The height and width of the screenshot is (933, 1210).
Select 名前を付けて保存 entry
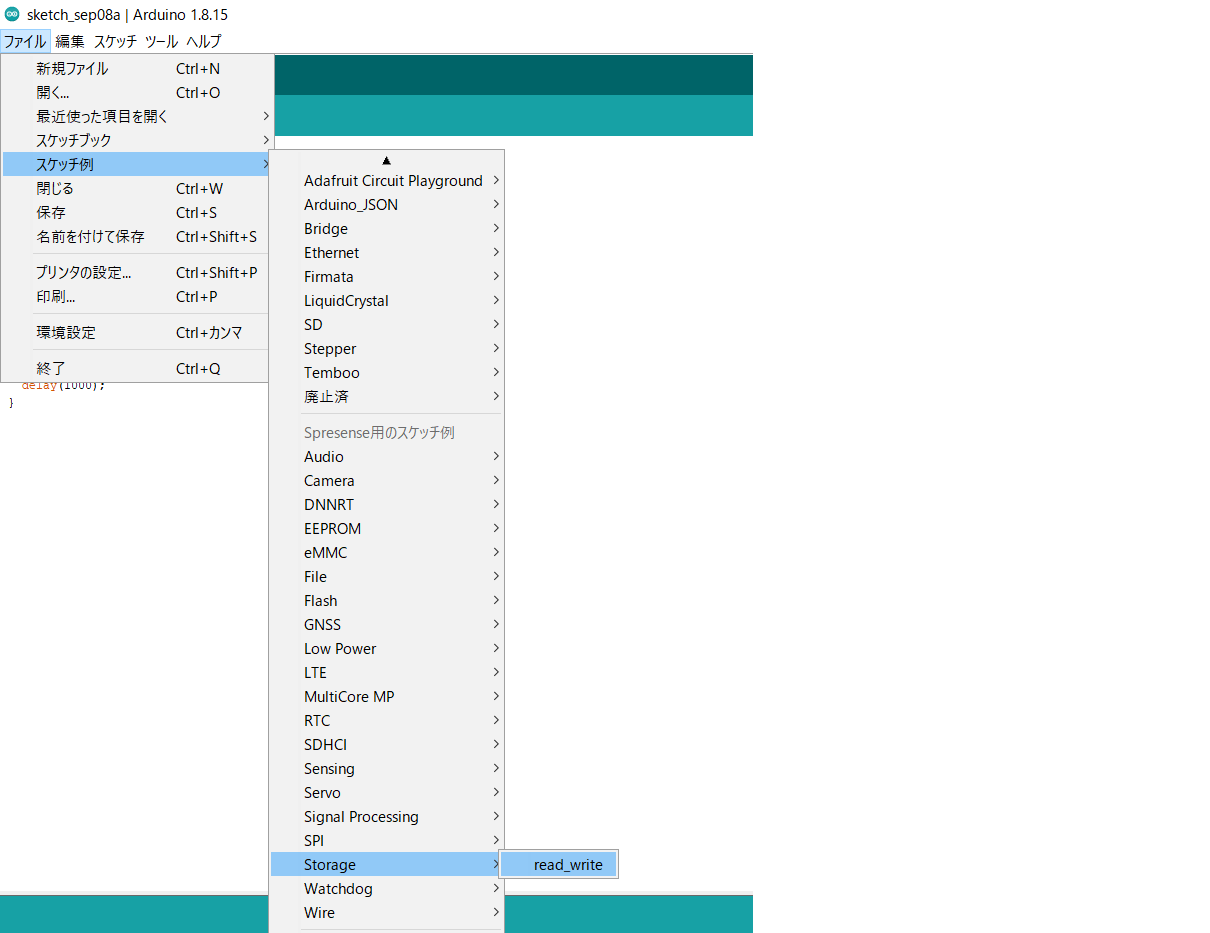(137, 237)
